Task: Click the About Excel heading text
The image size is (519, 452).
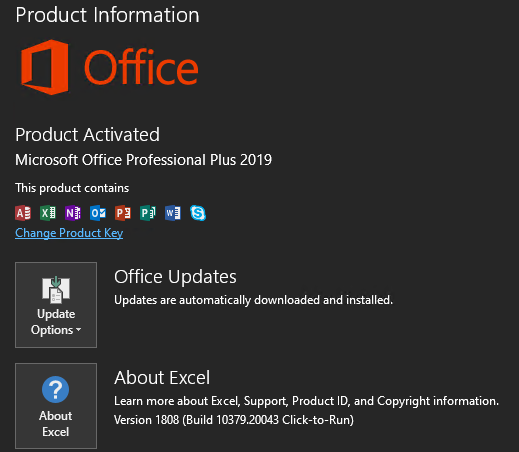Action: (162, 378)
